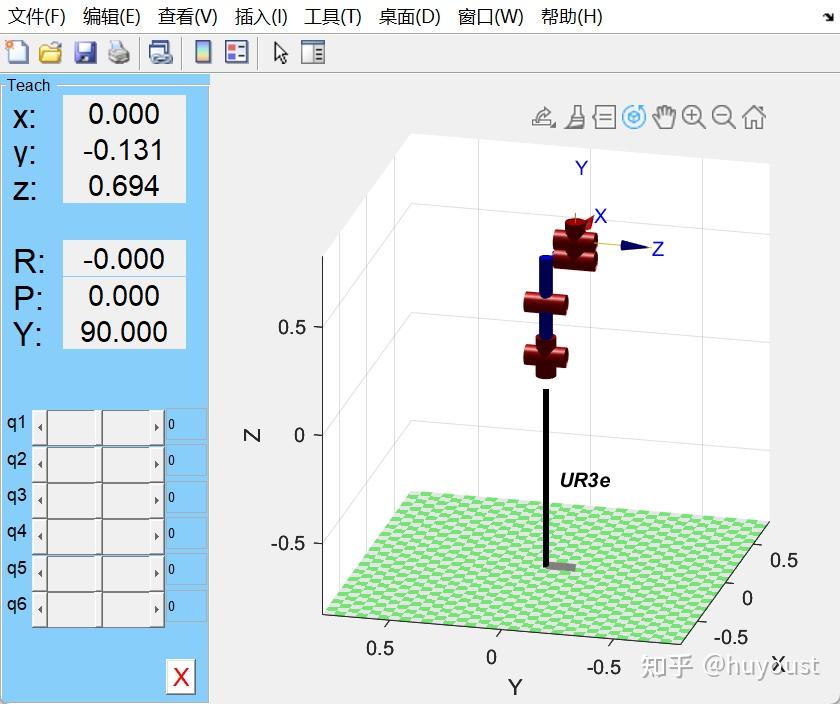Select the Edit Plot arrow tool
This screenshot has width=840, height=704.
point(281,52)
